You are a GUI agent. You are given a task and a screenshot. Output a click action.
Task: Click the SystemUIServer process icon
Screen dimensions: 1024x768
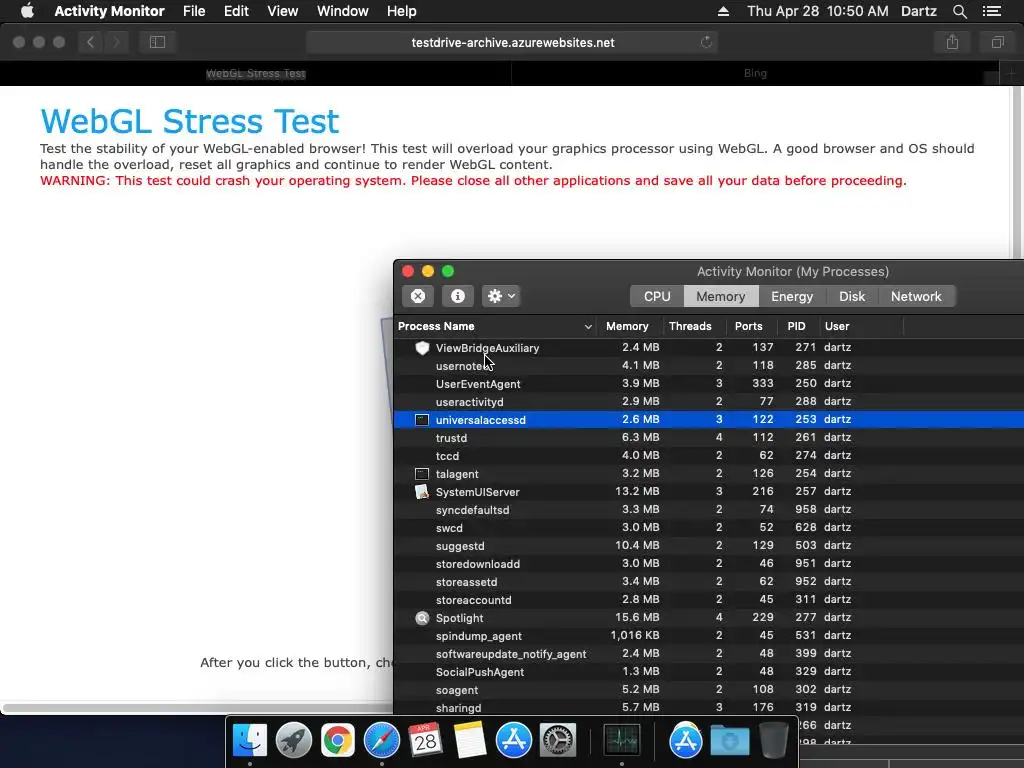coord(422,492)
